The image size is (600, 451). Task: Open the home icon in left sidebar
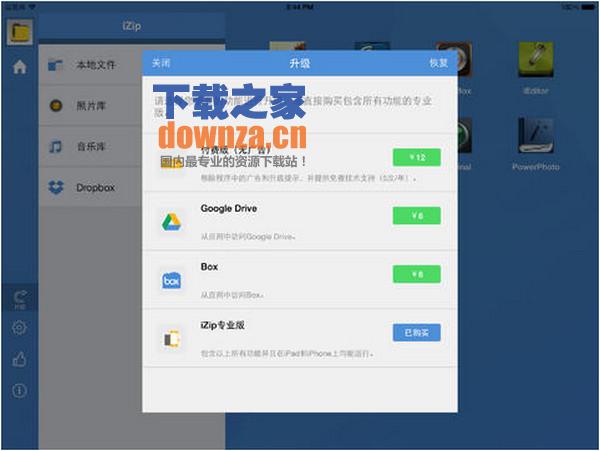click(20, 67)
